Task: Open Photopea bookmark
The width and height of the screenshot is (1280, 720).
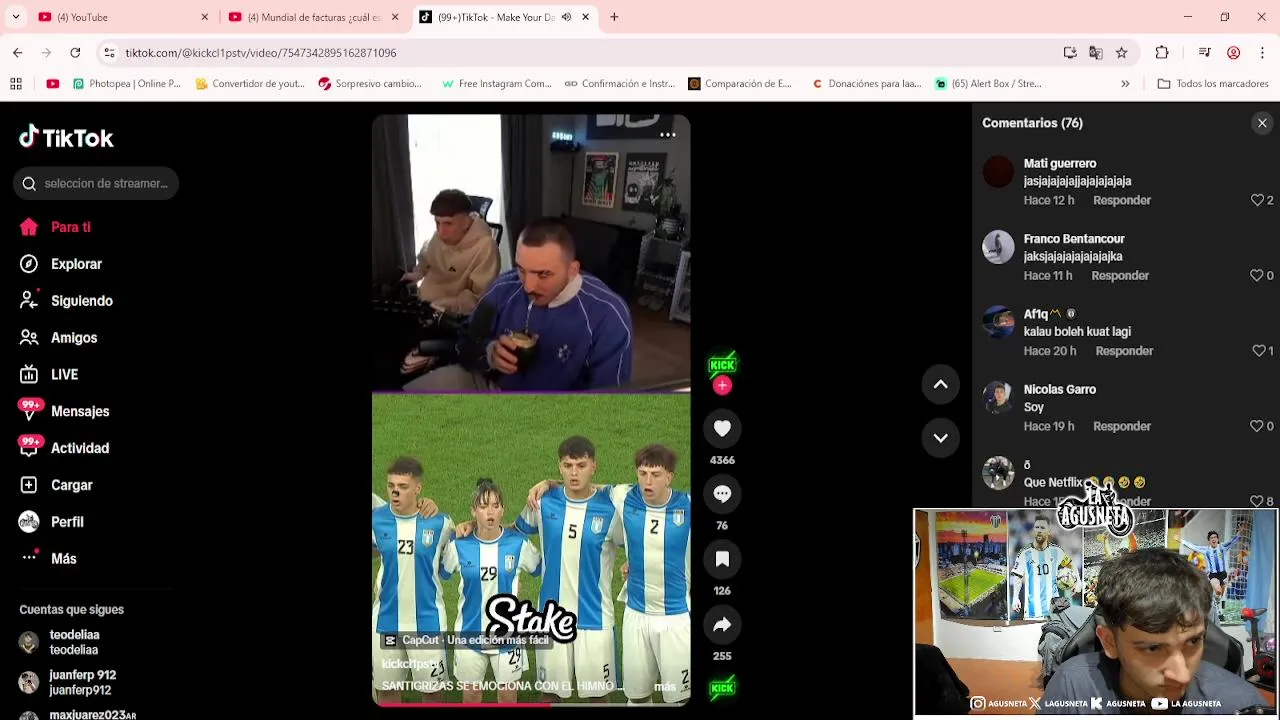Action: coord(127,84)
